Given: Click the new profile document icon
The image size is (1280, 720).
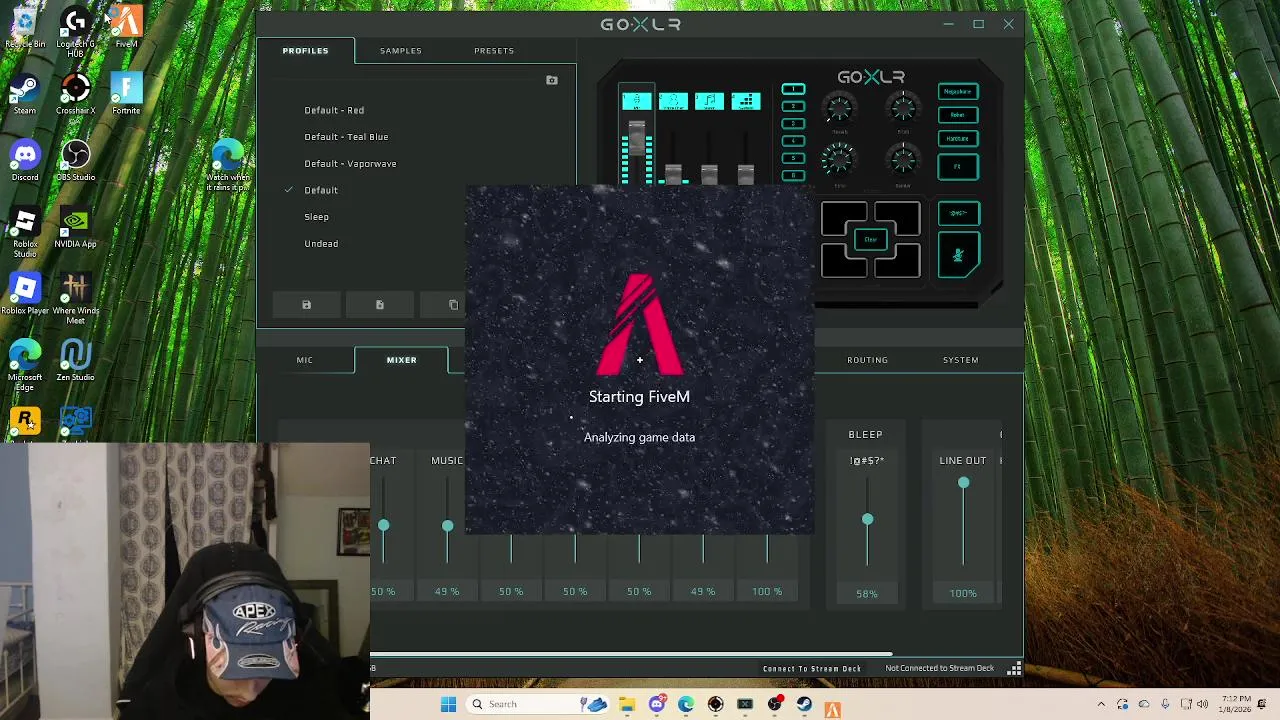Looking at the screenshot, I should point(380,305).
